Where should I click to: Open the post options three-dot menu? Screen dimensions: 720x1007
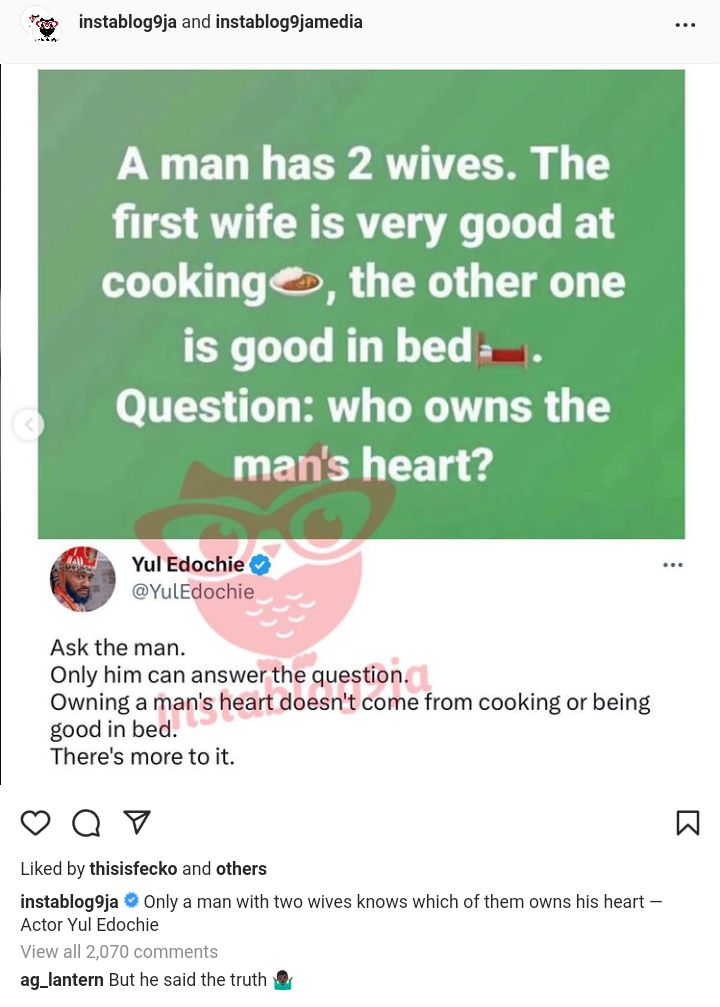(x=685, y=25)
